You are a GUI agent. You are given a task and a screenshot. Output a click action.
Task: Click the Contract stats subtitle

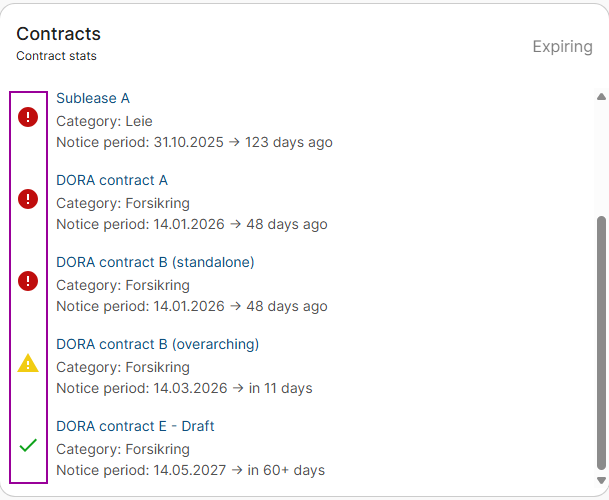(56, 56)
